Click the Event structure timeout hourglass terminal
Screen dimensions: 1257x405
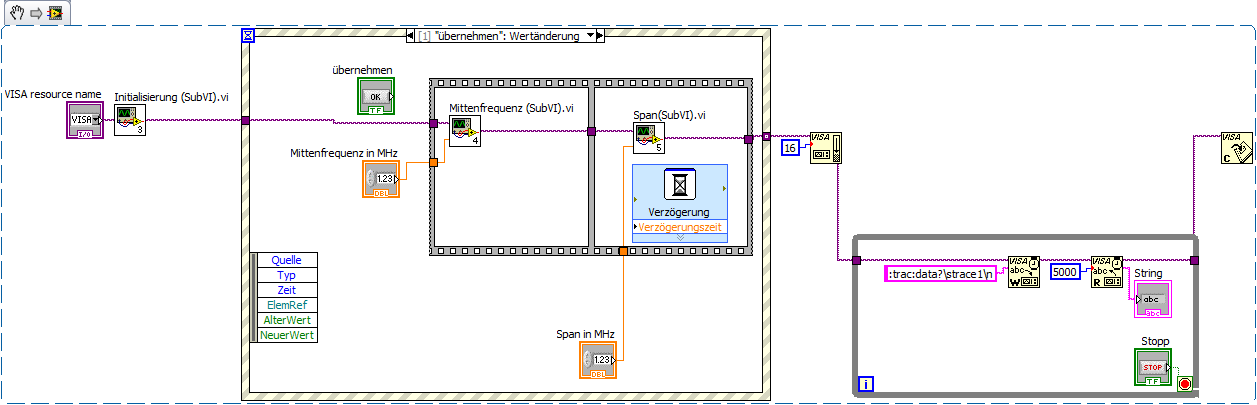click(249, 35)
